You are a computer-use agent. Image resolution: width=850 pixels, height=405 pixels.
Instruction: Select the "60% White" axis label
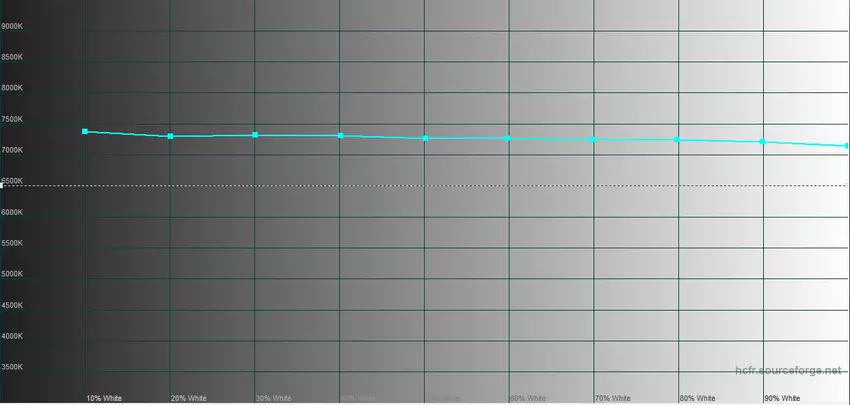528,398
